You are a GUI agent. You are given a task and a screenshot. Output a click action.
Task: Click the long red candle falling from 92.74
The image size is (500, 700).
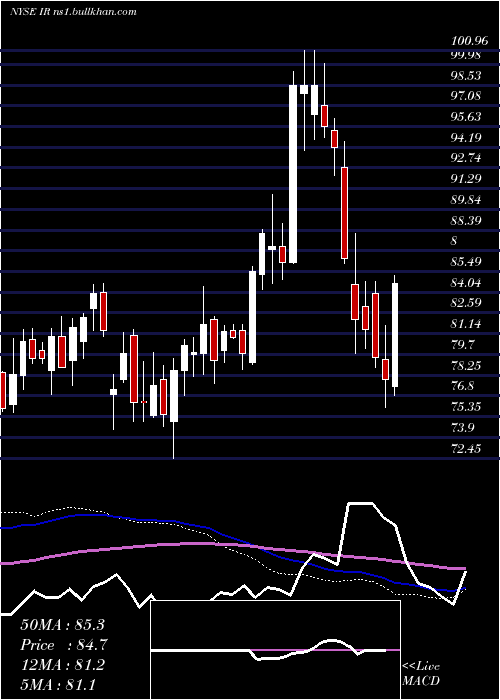pyautogui.click(x=344, y=213)
